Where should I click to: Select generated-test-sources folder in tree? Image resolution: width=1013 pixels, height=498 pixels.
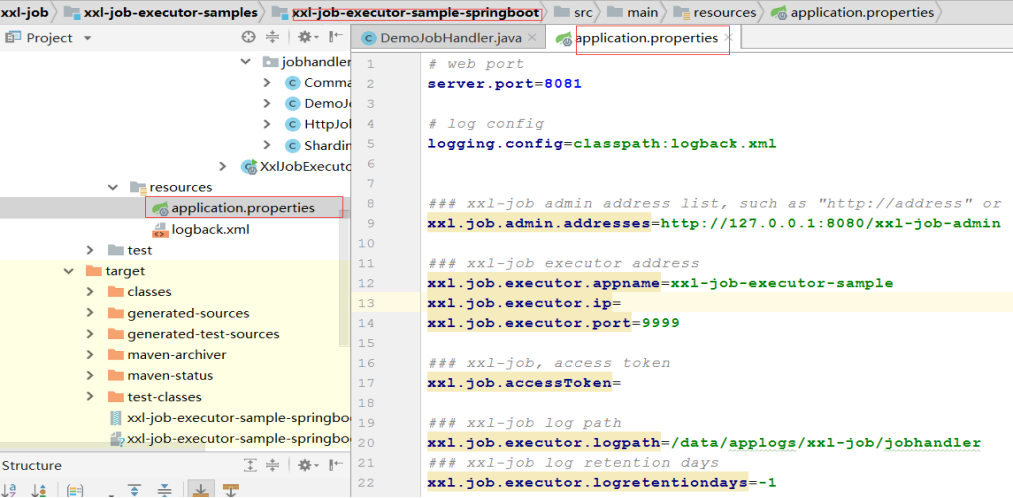tap(203, 334)
